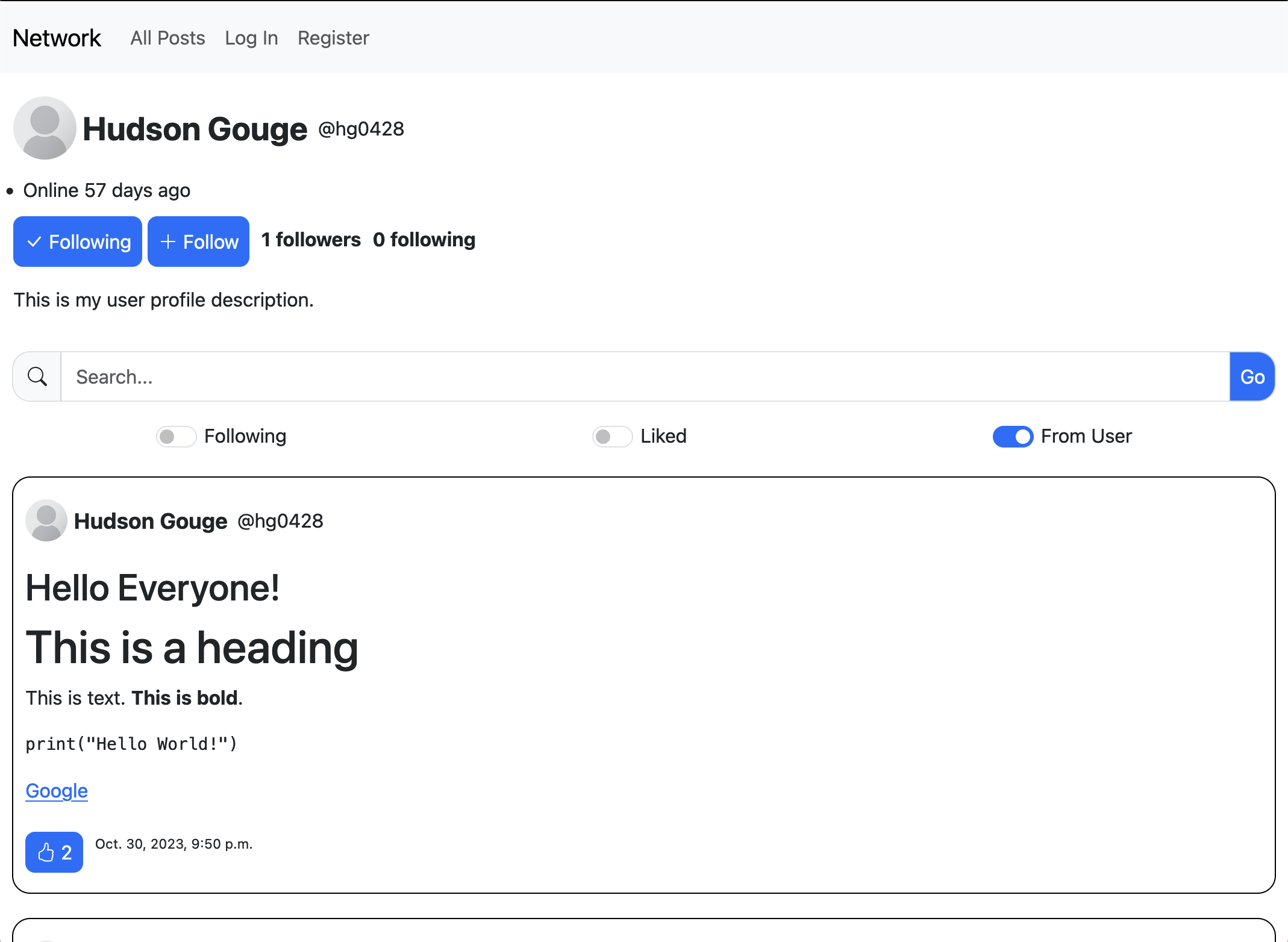This screenshot has width=1288, height=942.
Task: Open the Google link in post
Action: (x=57, y=790)
